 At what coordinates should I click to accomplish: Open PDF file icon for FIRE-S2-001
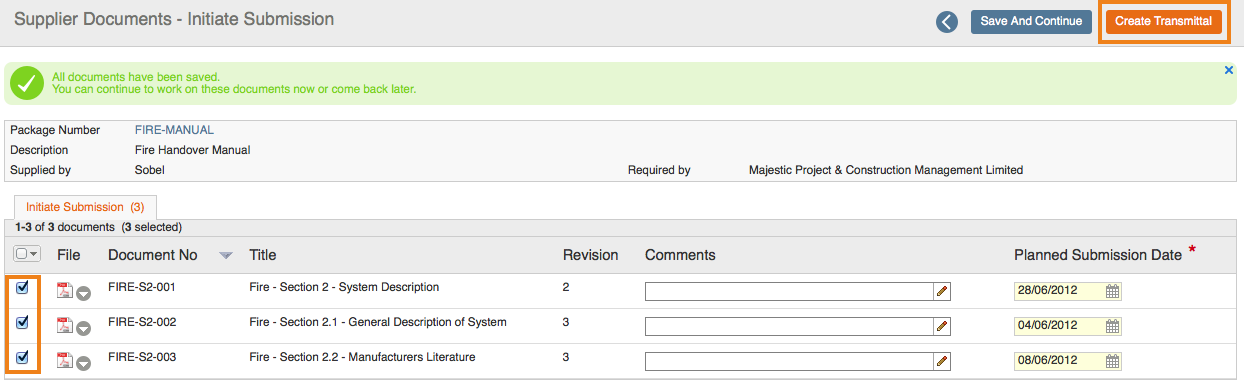[x=64, y=290]
